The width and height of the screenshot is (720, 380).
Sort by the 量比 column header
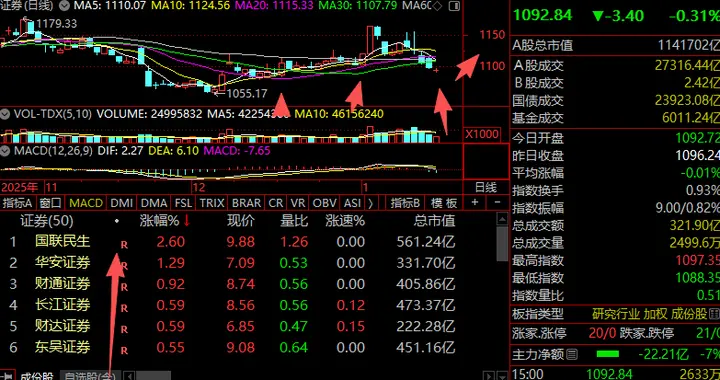[x=294, y=221]
